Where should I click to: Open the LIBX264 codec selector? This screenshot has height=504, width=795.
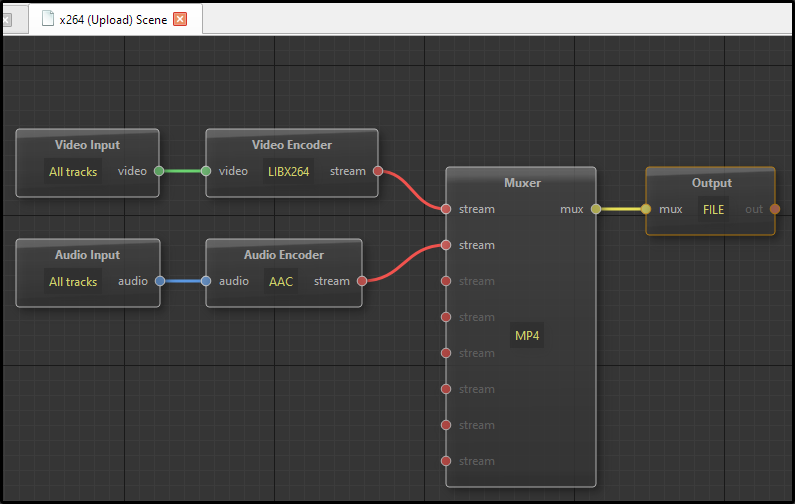click(x=288, y=171)
